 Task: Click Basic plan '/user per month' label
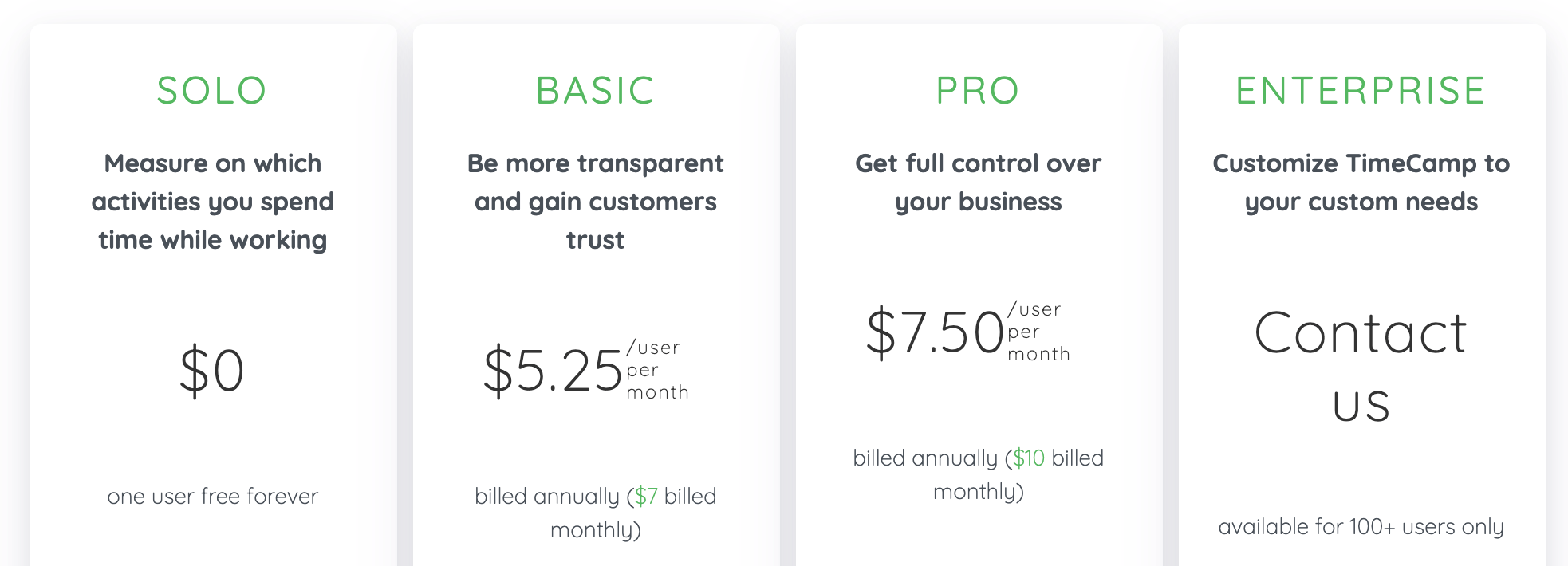coord(657,370)
